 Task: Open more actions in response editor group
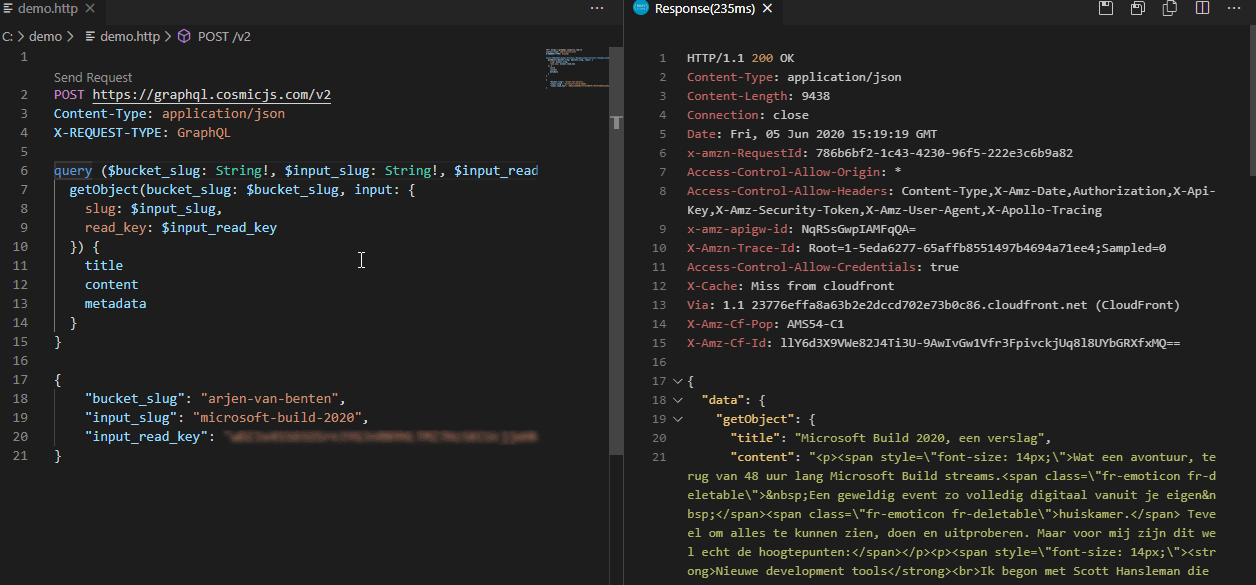coord(1235,9)
